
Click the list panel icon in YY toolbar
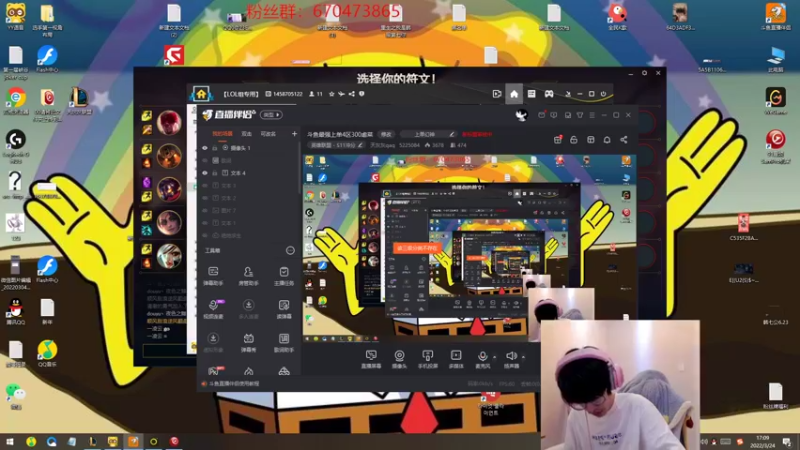click(531, 94)
